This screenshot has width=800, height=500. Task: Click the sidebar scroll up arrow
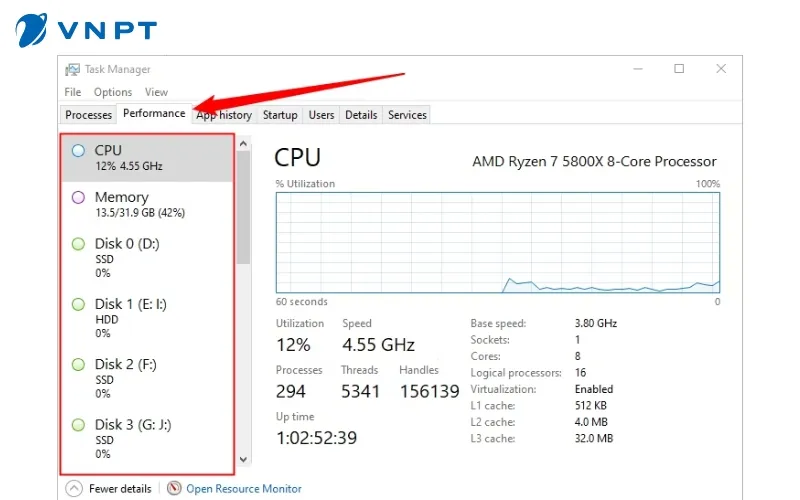click(x=243, y=145)
